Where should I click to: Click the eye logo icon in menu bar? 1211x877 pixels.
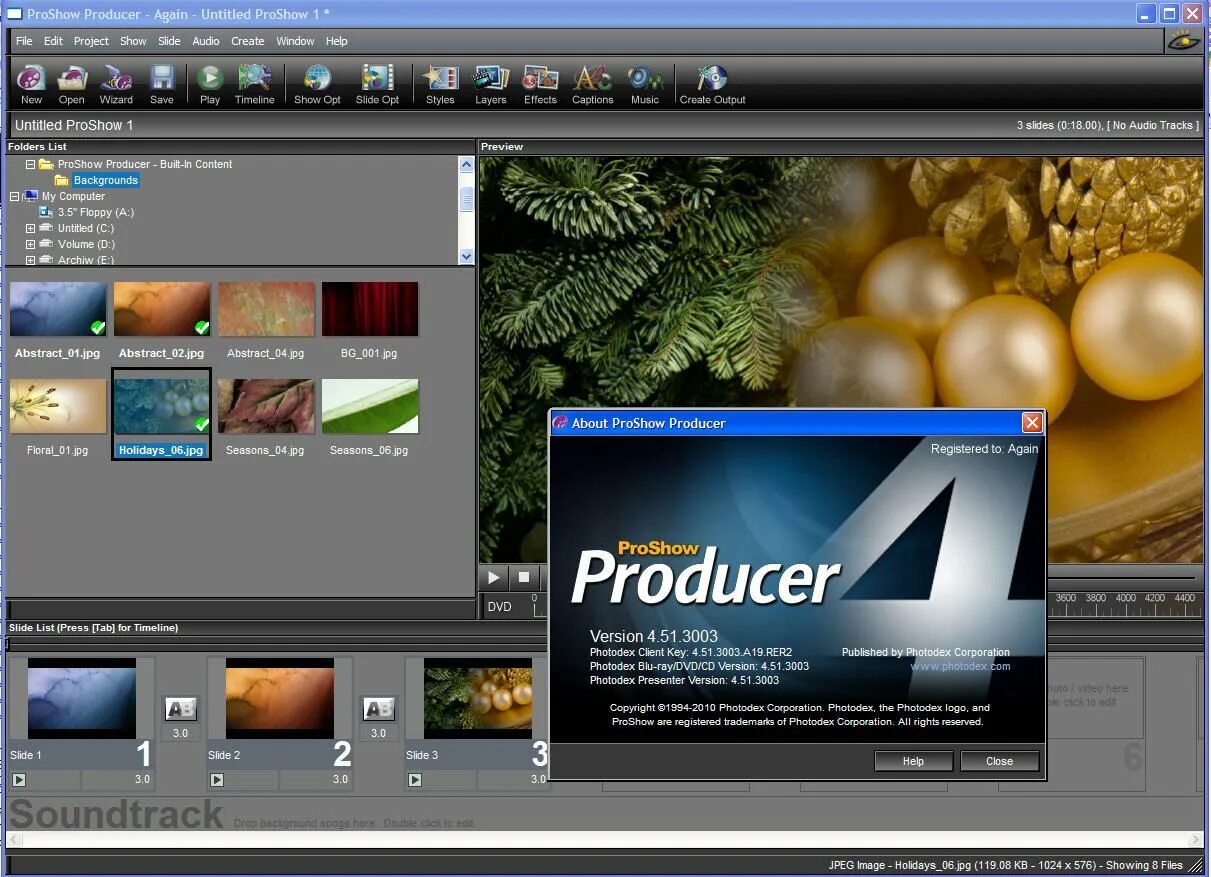click(x=1183, y=41)
